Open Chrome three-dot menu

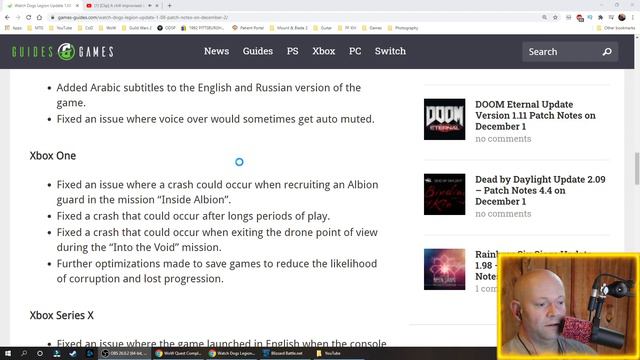[x=633, y=18]
